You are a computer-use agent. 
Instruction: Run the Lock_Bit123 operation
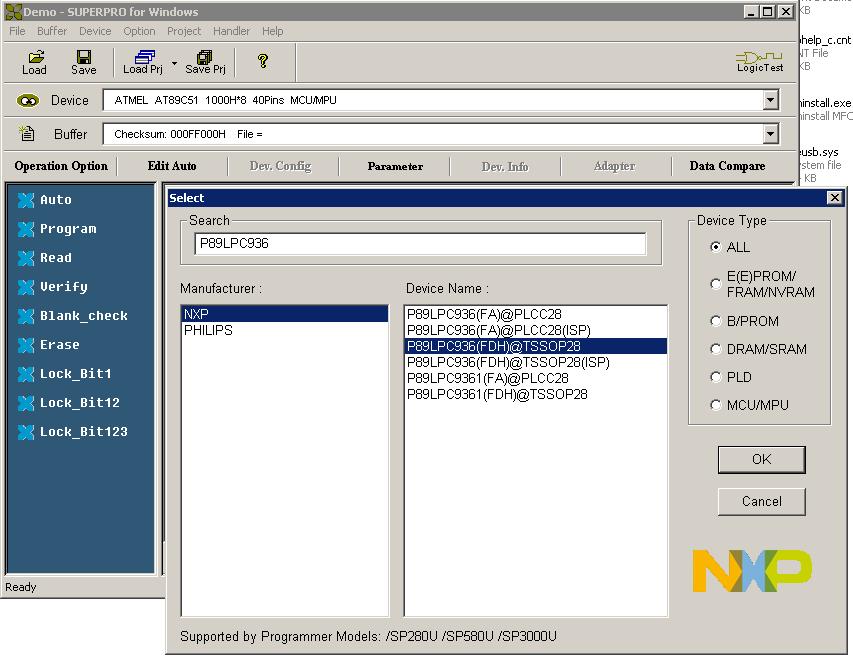click(72, 432)
